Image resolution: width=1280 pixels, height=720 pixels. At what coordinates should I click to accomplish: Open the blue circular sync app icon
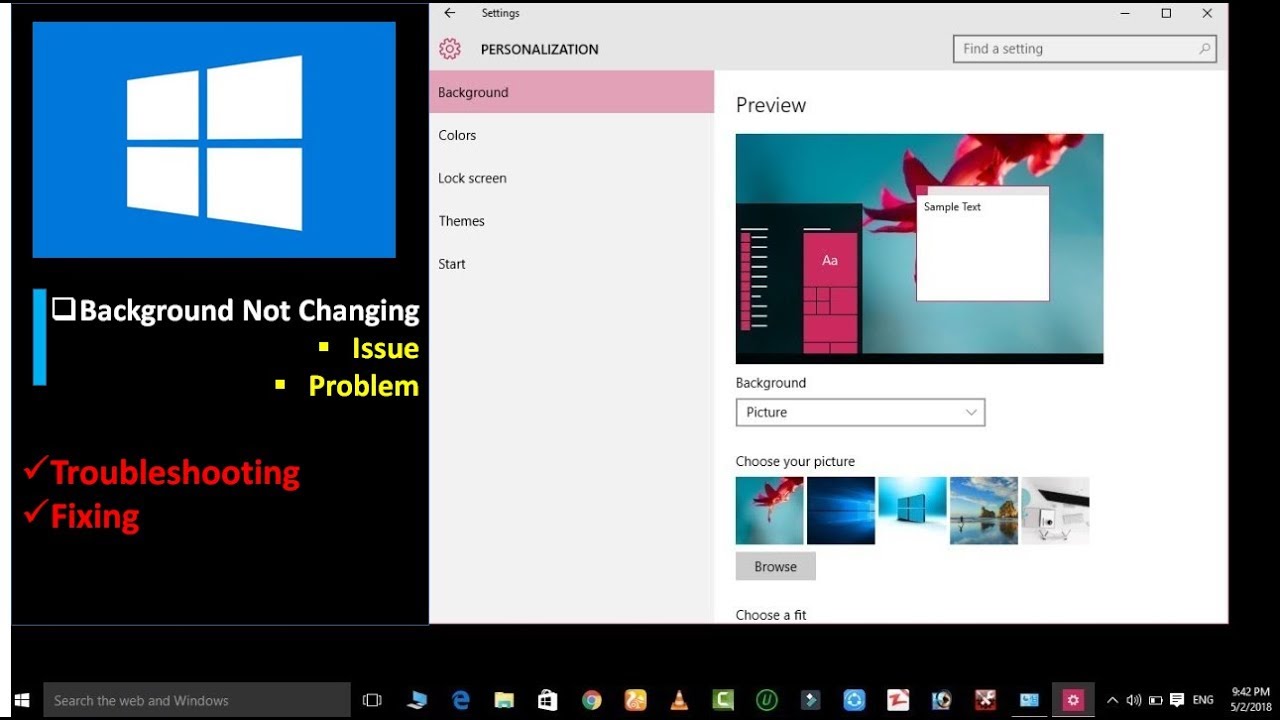pos(854,700)
